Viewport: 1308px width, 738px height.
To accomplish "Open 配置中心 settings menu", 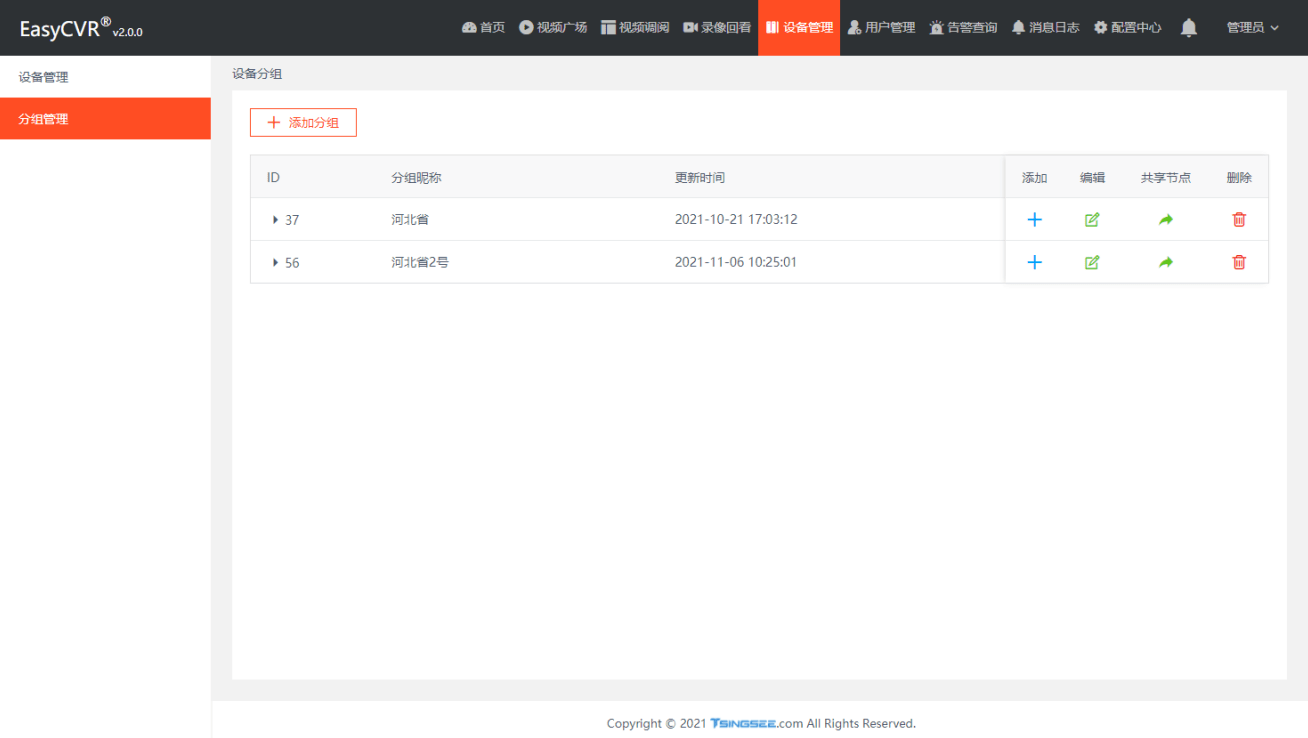I will [1127, 28].
